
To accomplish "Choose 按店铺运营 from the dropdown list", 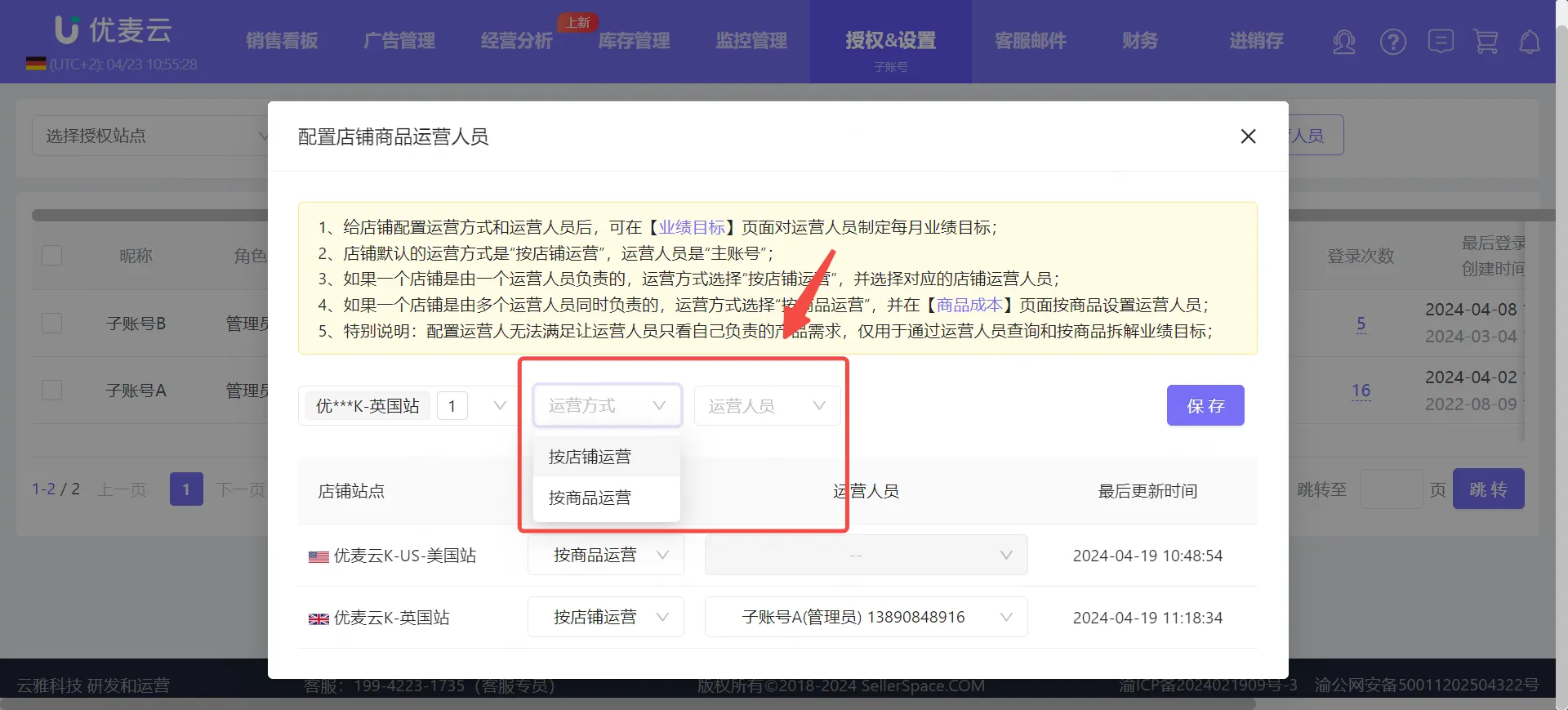I will 606,457.
